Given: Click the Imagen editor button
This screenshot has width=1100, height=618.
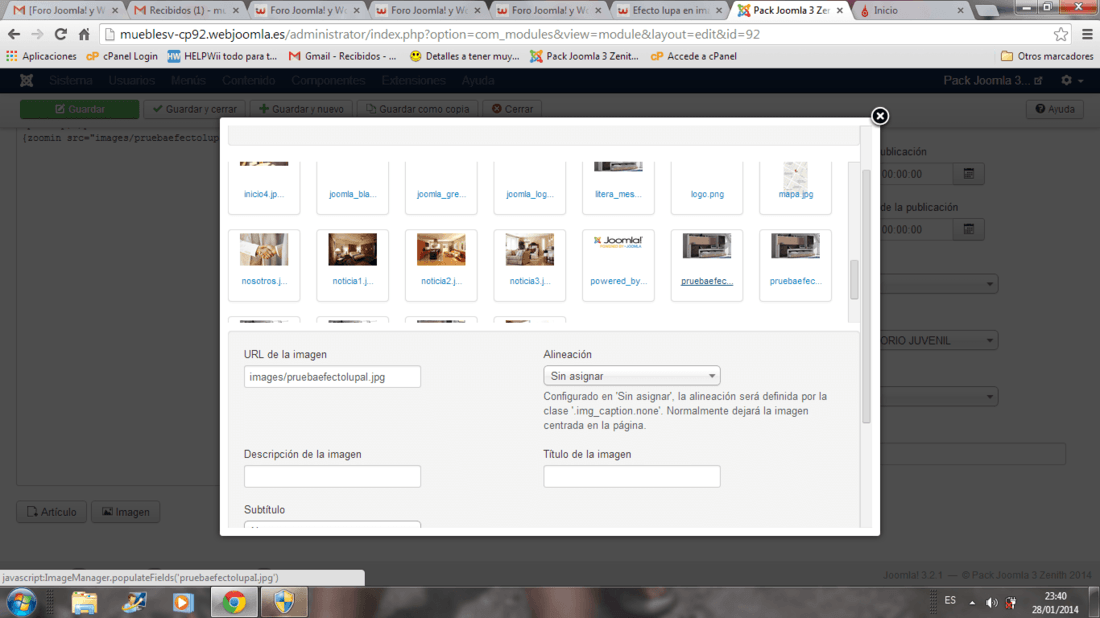Looking at the screenshot, I should tap(126, 512).
